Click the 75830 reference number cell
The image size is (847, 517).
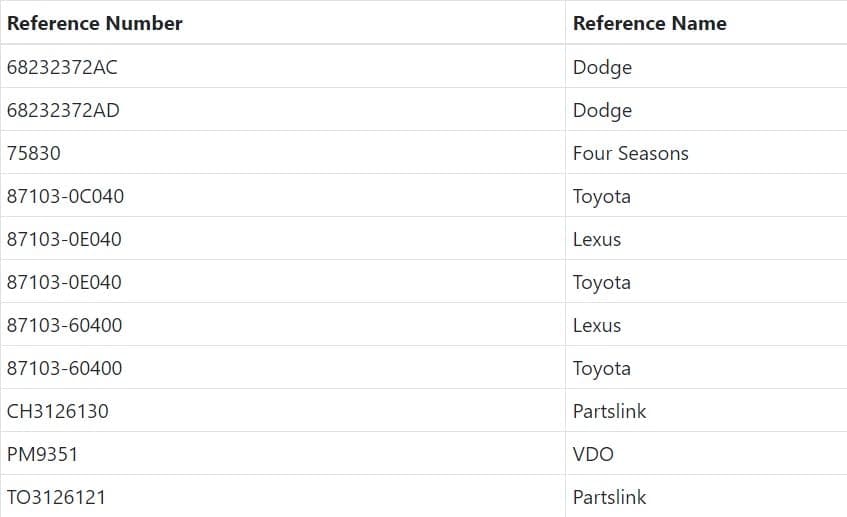pos(34,154)
